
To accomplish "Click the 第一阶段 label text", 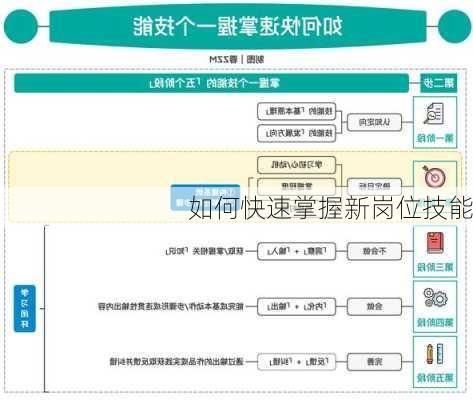I will click(435, 138).
